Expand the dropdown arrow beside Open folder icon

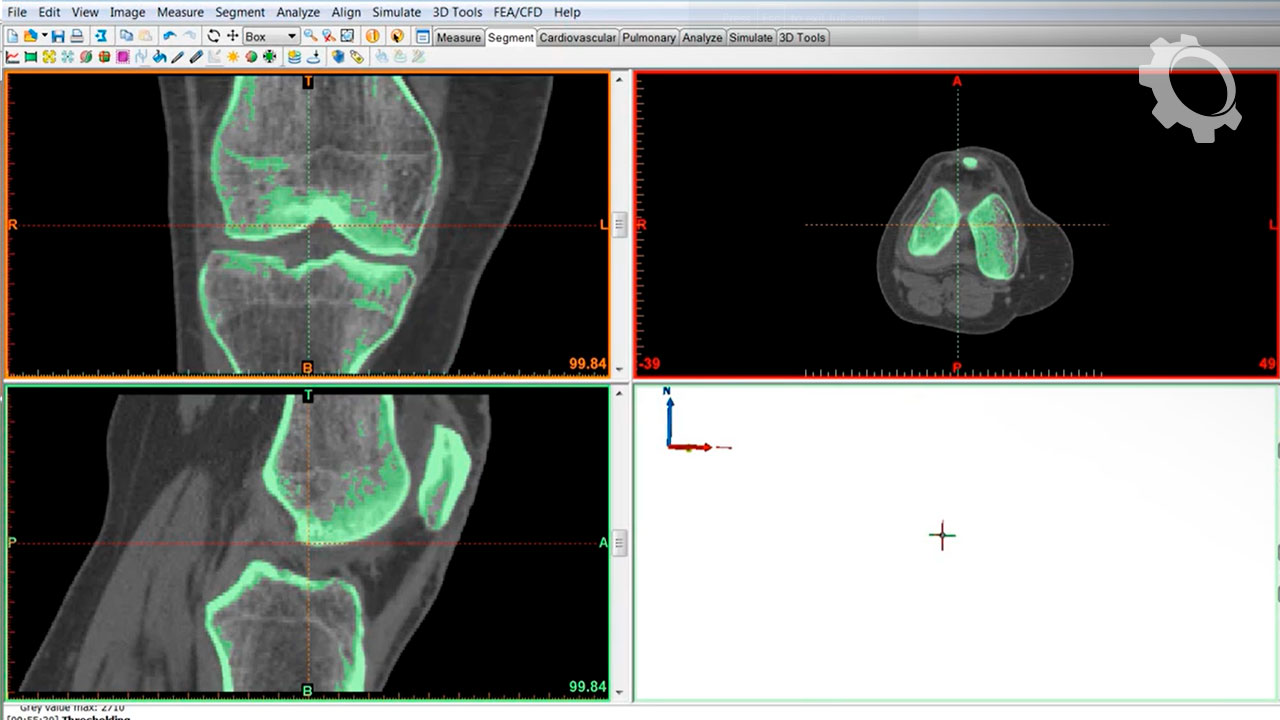pos(45,36)
